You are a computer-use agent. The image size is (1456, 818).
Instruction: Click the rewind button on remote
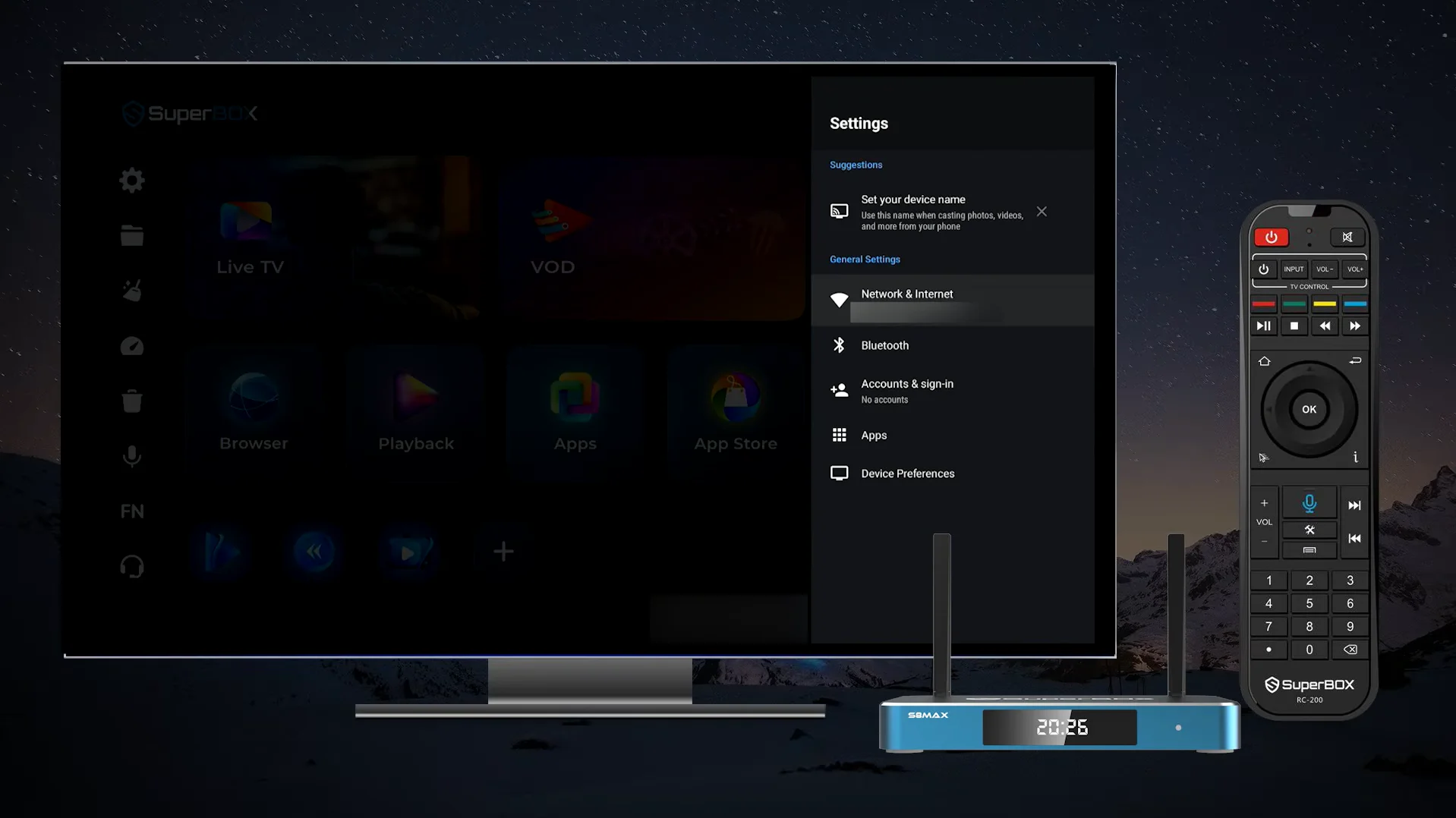click(1325, 326)
